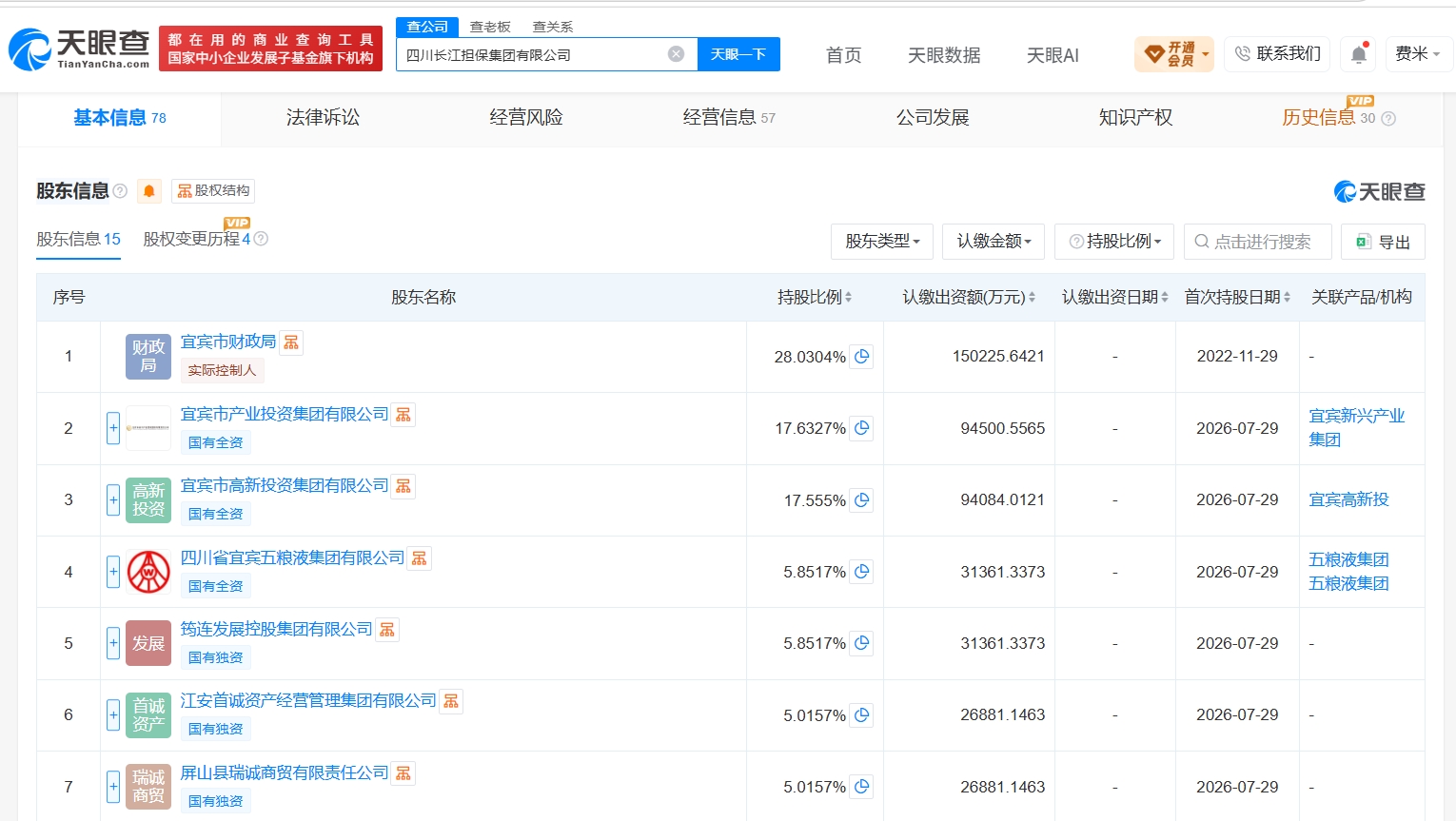This screenshot has width=1456, height=821.
Task: Open equity chart icon for 屏山县瑞诚商贸
Action: point(403,773)
